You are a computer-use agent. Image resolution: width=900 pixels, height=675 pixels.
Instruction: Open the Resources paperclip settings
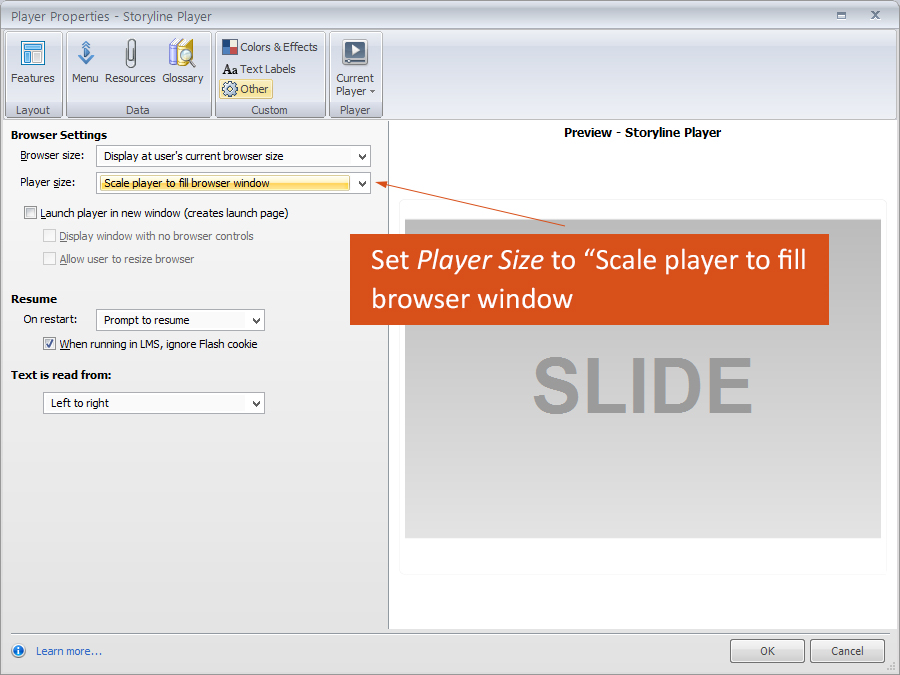[130, 62]
